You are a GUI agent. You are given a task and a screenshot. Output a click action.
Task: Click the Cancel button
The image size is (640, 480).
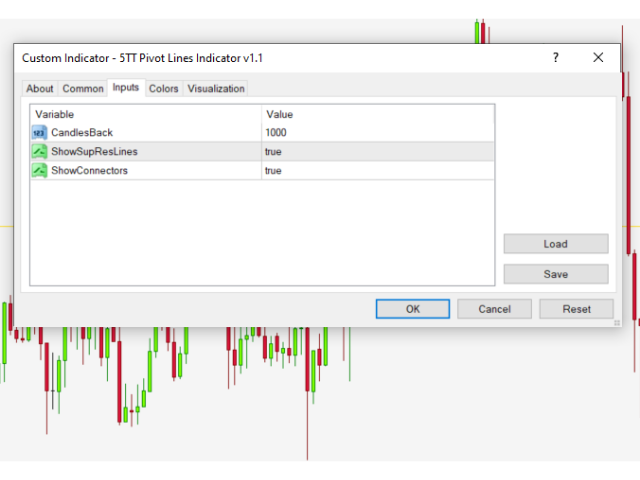tap(494, 309)
